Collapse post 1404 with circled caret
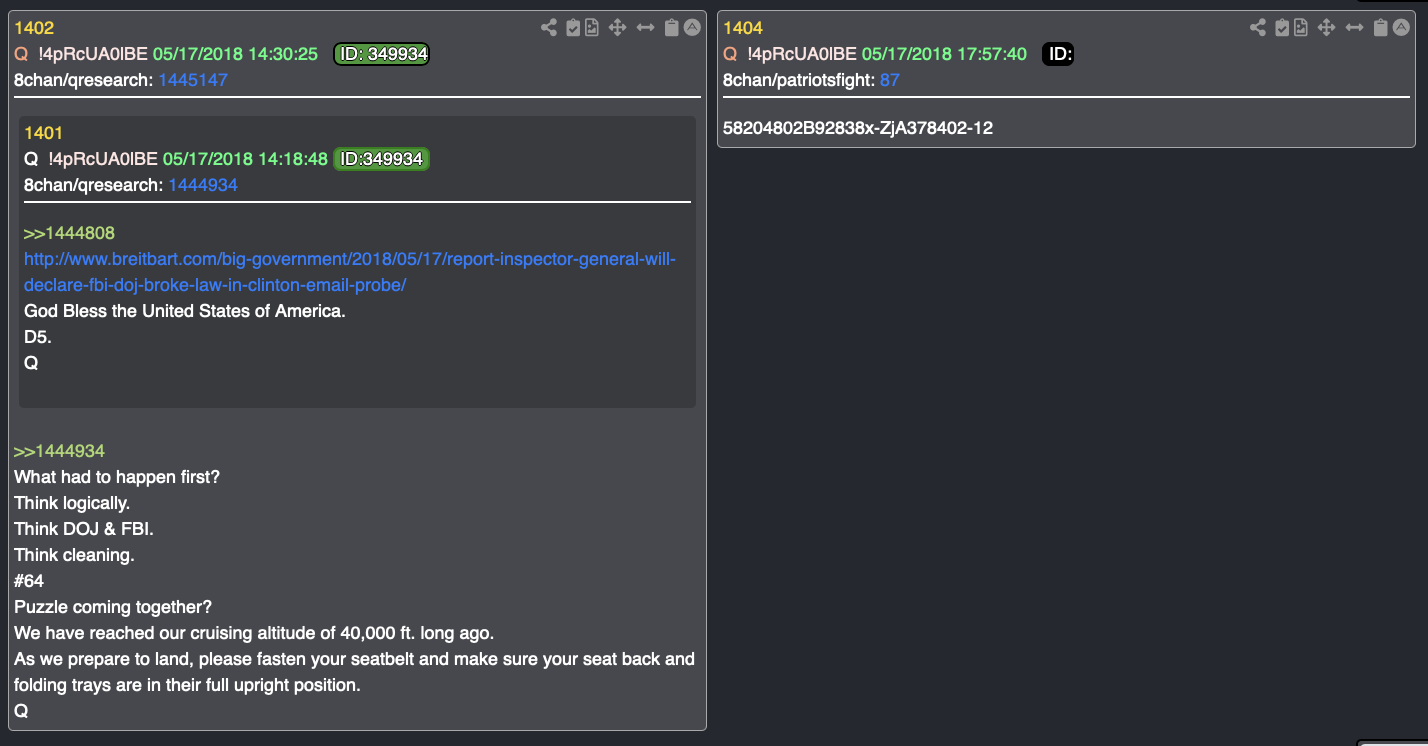 click(1400, 28)
